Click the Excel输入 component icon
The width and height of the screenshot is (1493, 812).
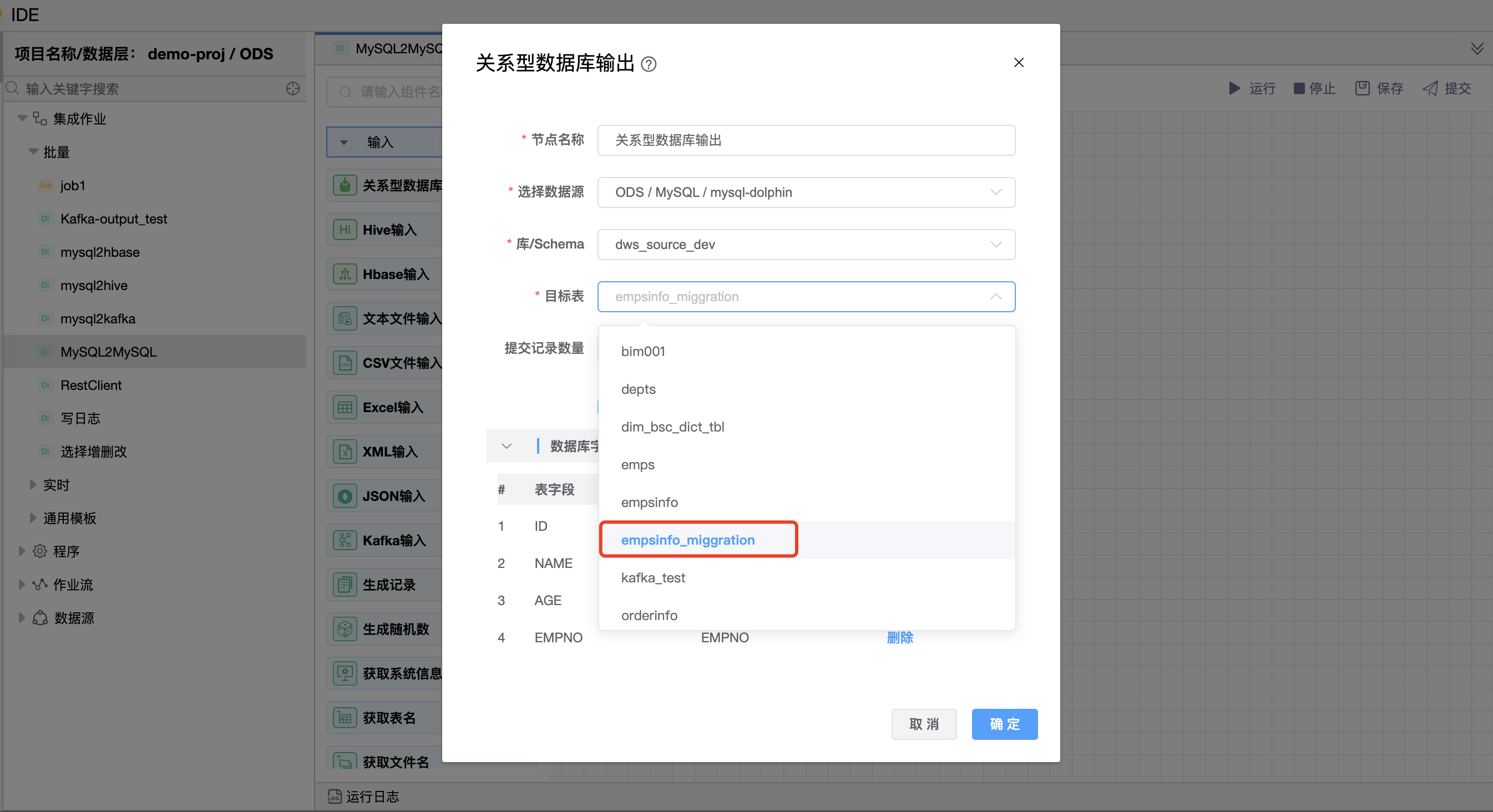[x=345, y=408]
